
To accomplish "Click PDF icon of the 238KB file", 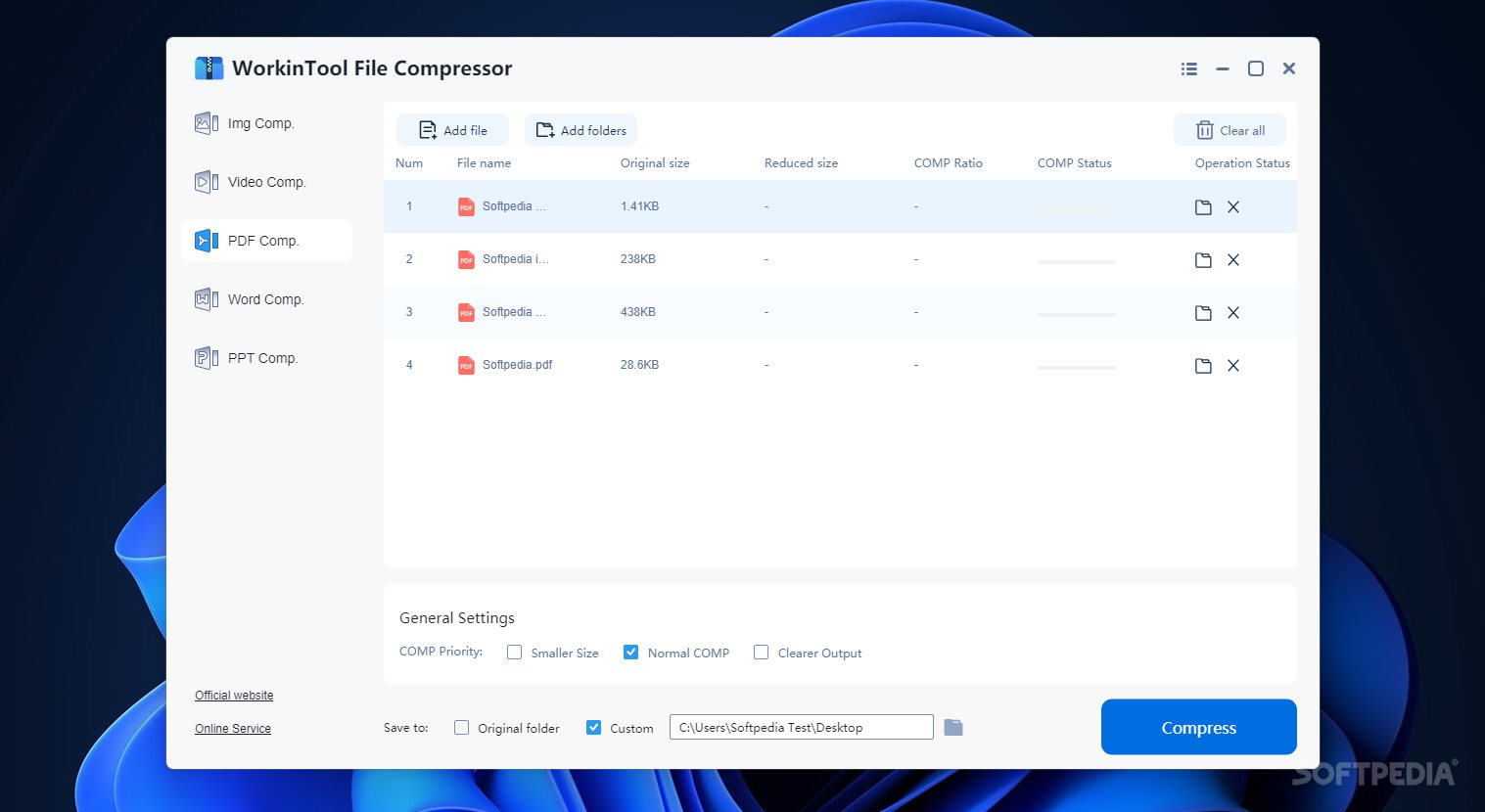I will [x=466, y=259].
